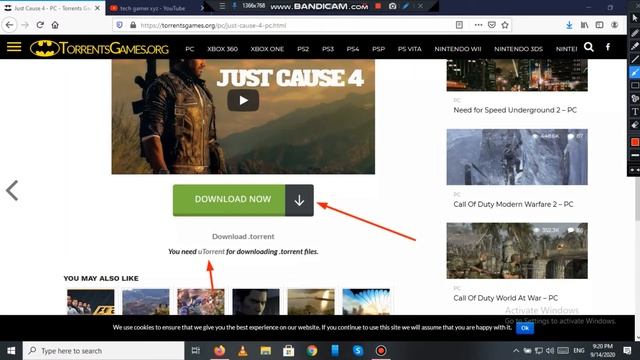
Task: Click the down arrow beside Download Now
Action: [x=299, y=200]
